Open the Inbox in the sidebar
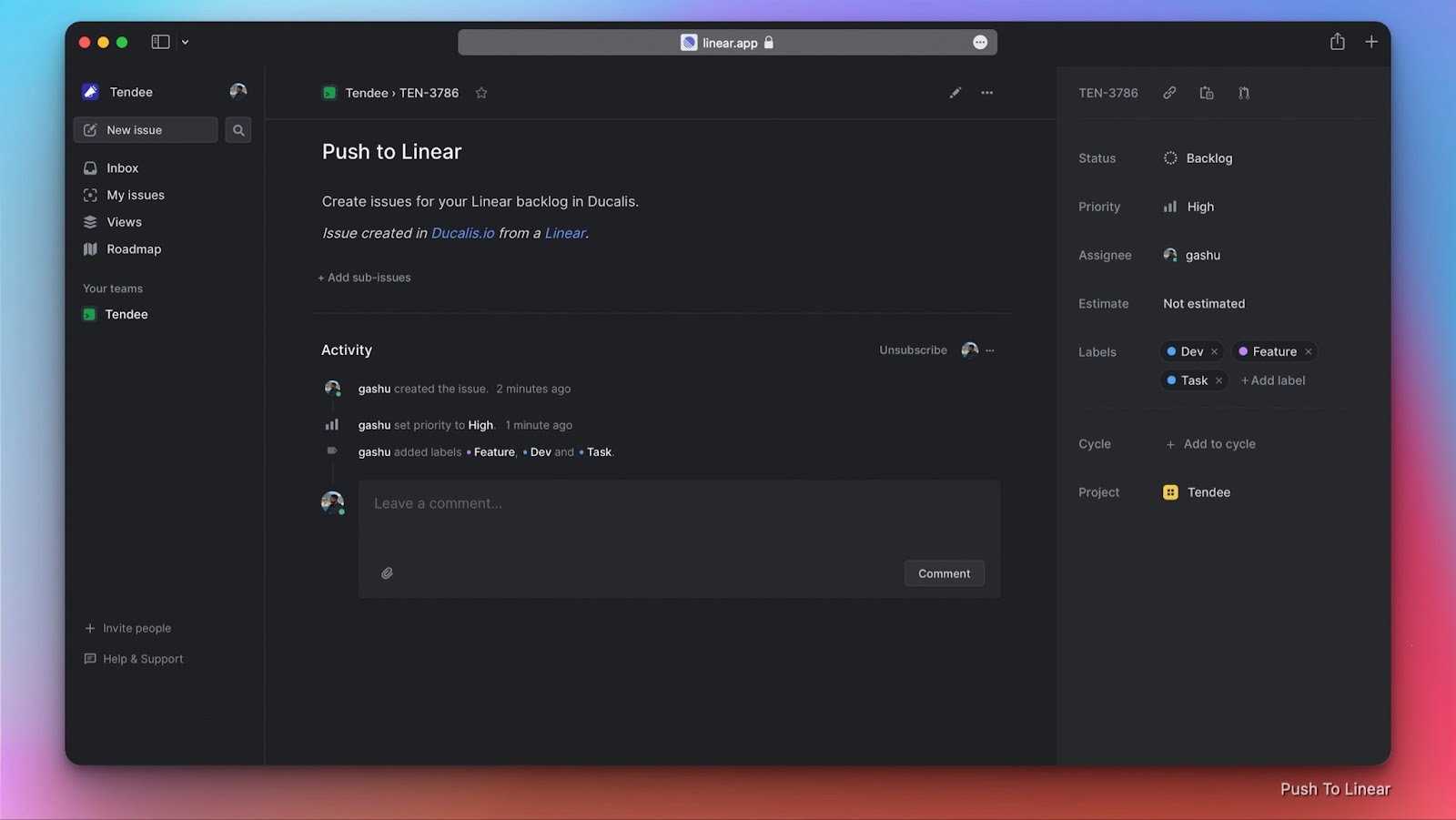The height and width of the screenshot is (820, 1456). (122, 168)
